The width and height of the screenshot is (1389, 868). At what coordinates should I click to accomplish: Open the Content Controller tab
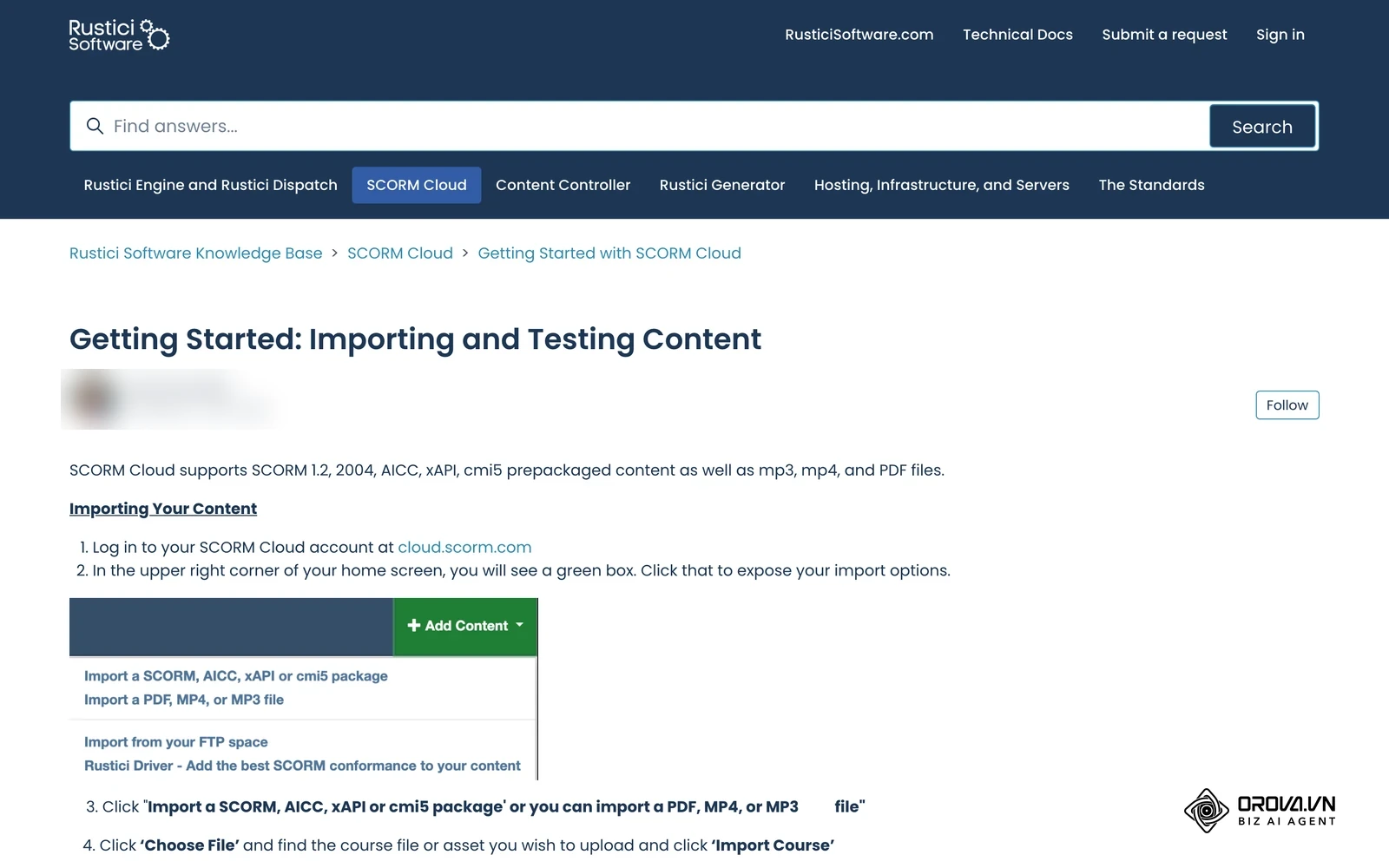click(563, 185)
